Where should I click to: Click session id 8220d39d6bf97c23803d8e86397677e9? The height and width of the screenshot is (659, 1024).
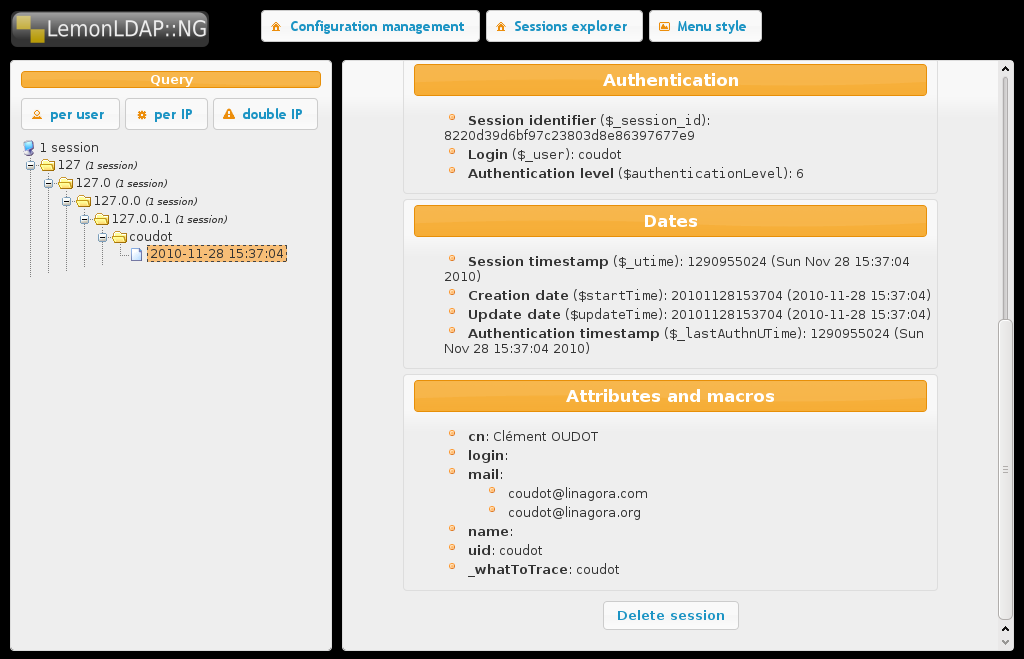tap(569, 136)
